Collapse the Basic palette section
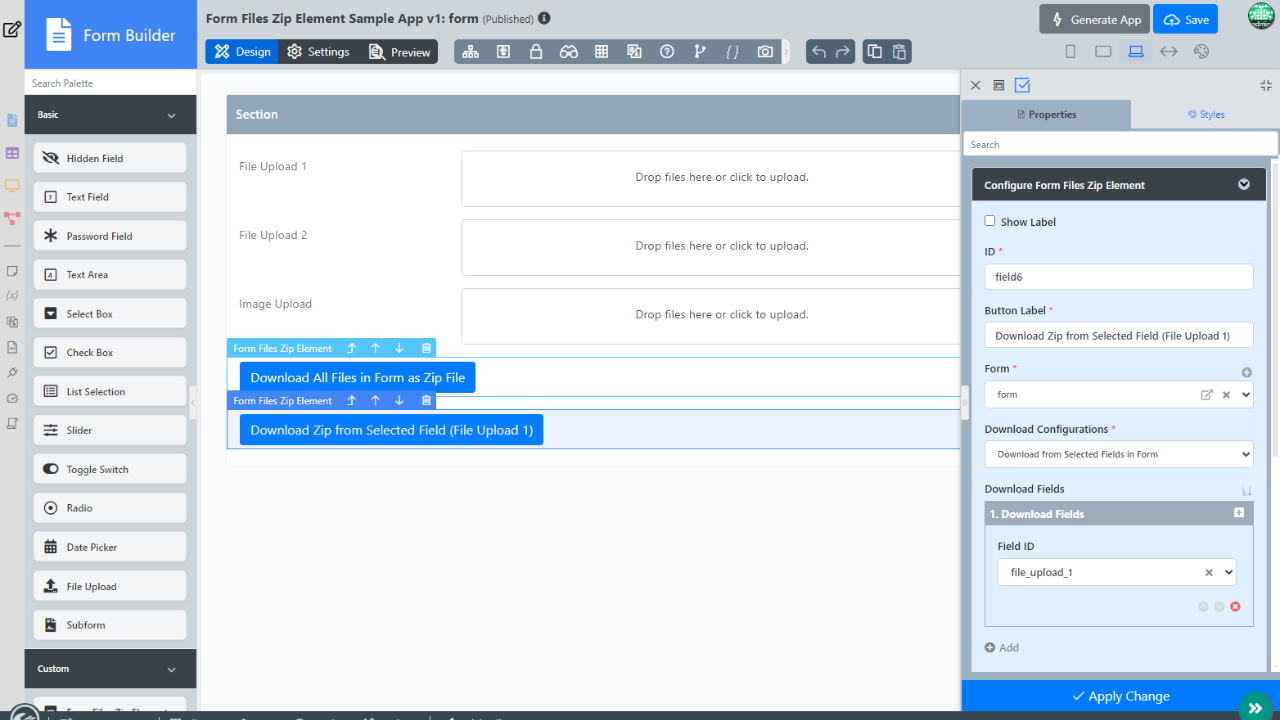 click(171, 115)
